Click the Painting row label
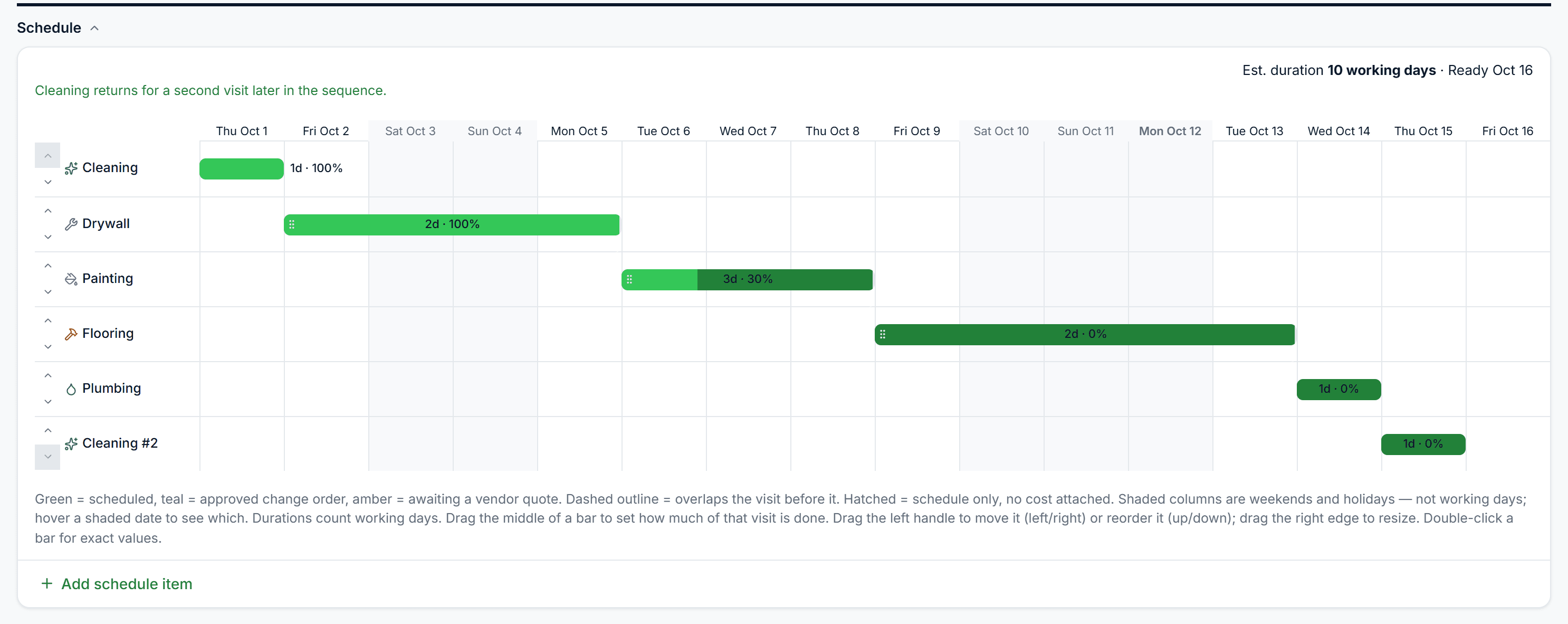This screenshot has height=624, width=1568. (107, 278)
